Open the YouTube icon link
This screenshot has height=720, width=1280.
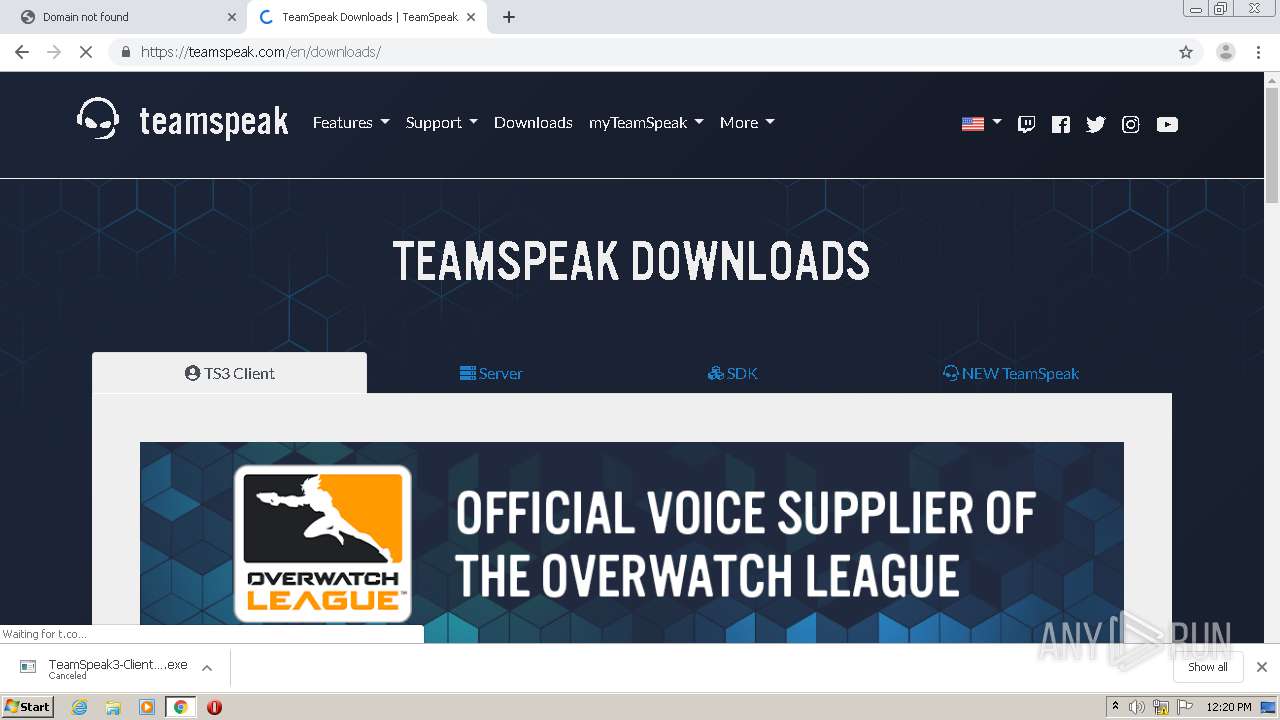point(1167,124)
